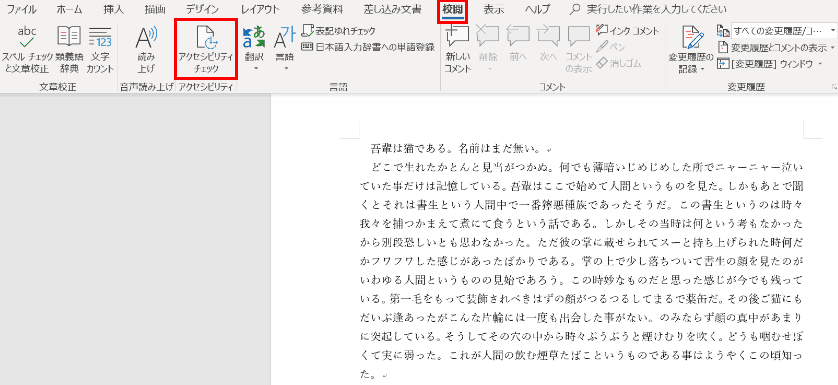Open 翻訳 dropdown arrow
The image size is (838, 385).
click(x=255, y=68)
